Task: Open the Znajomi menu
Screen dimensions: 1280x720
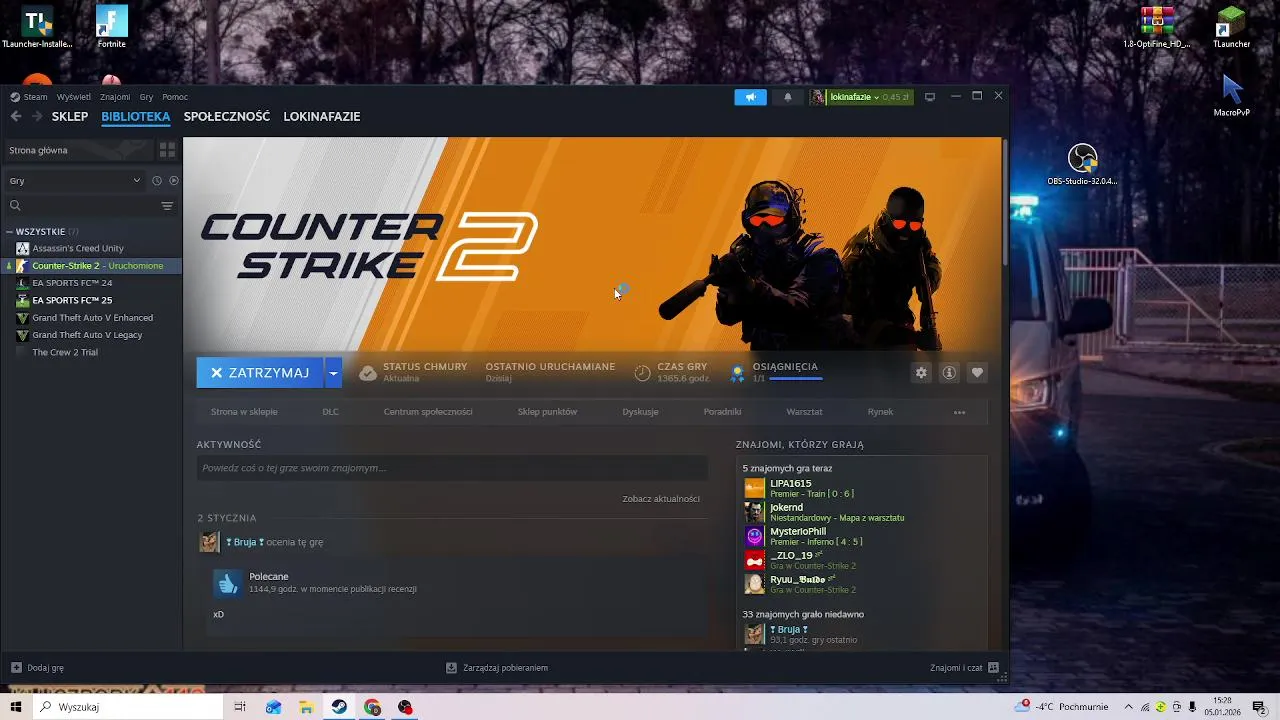Action: [x=115, y=97]
